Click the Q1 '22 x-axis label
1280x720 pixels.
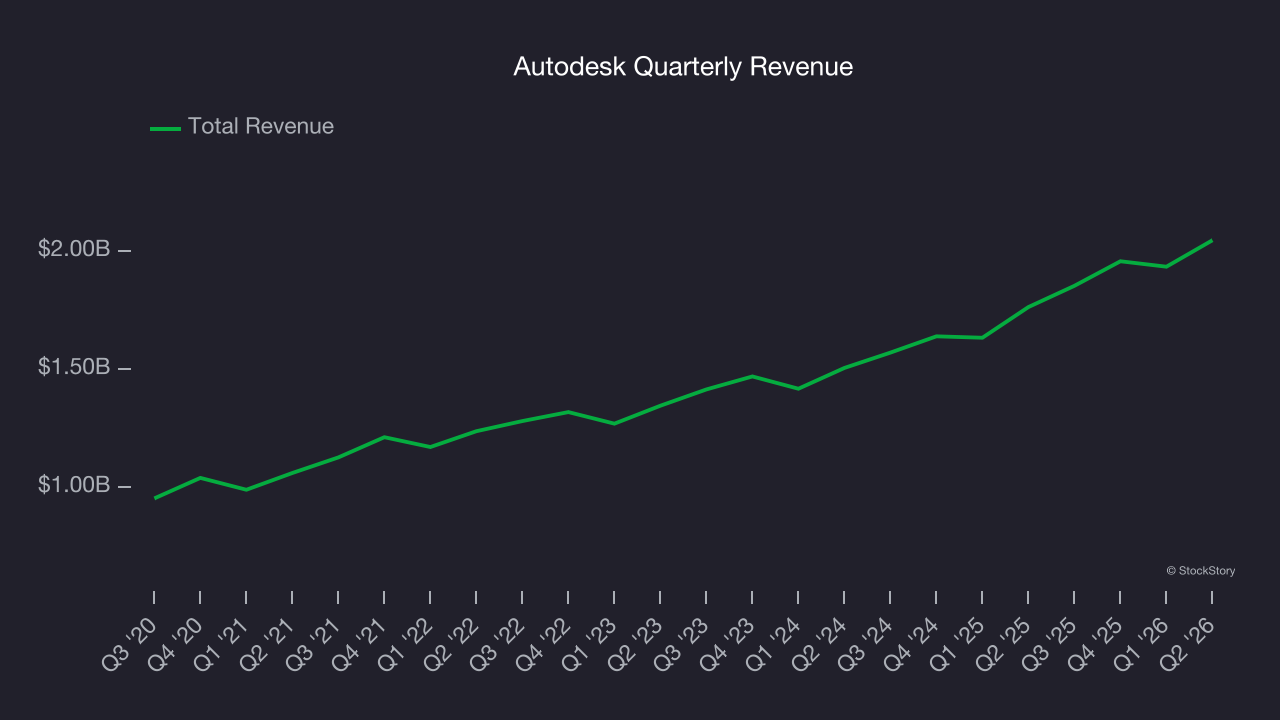click(407, 643)
